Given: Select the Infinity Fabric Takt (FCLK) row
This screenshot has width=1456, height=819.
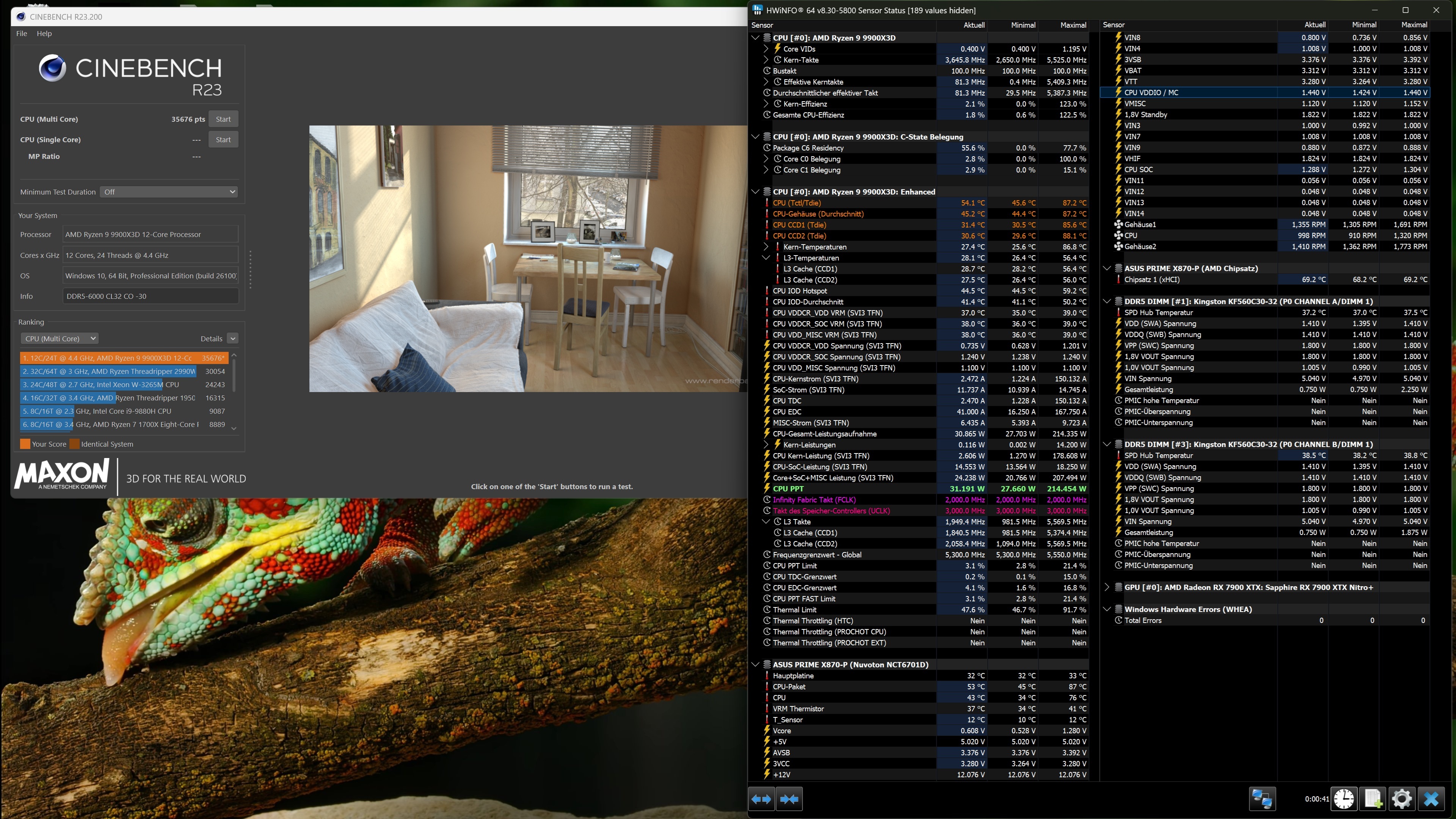Looking at the screenshot, I should (x=924, y=500).
